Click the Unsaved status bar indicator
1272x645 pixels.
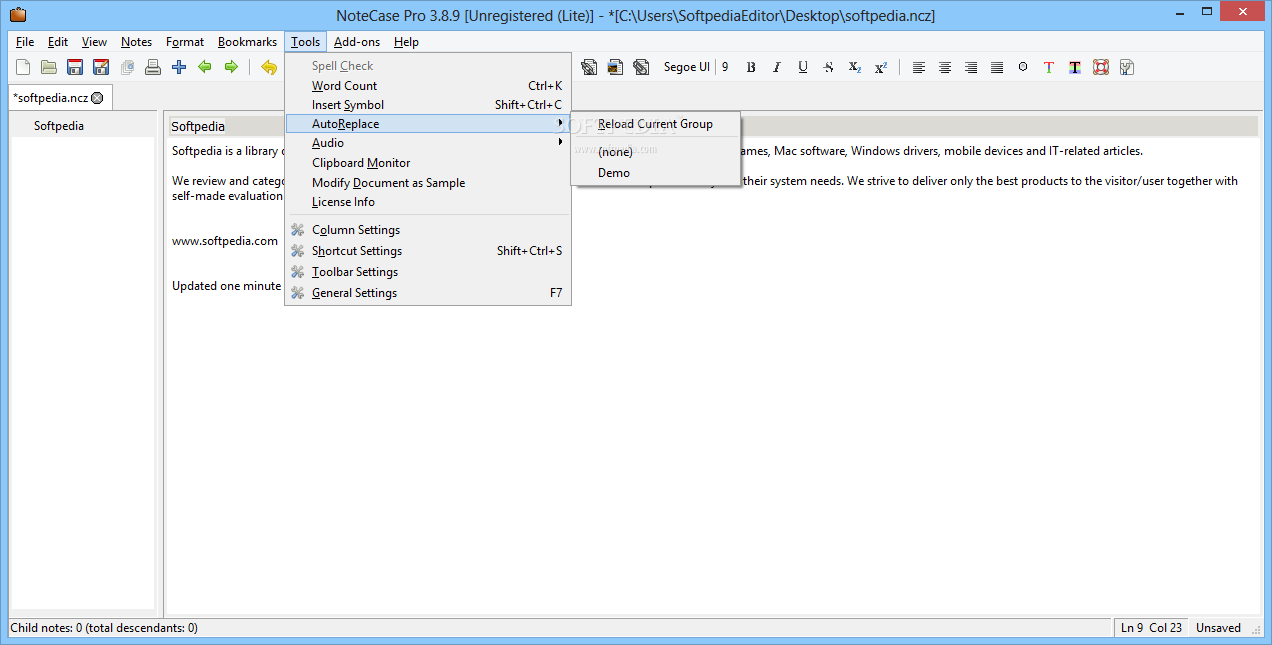[1218, 628]
